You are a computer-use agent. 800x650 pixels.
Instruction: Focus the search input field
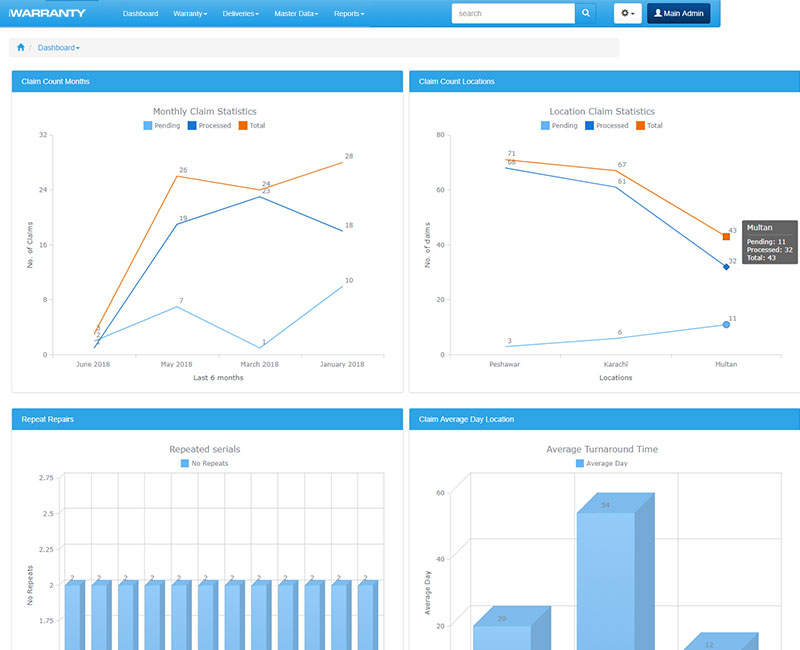click(x=513, y=13)
